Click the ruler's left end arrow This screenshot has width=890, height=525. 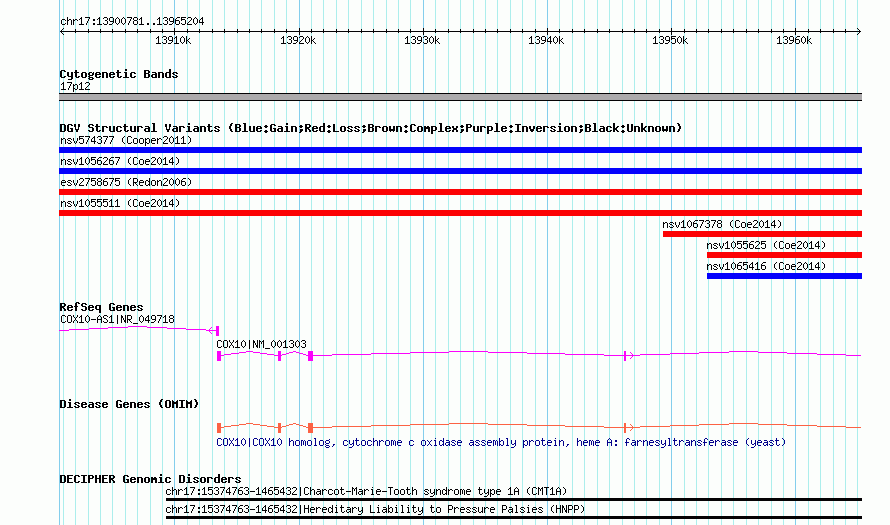coord(62,32)
